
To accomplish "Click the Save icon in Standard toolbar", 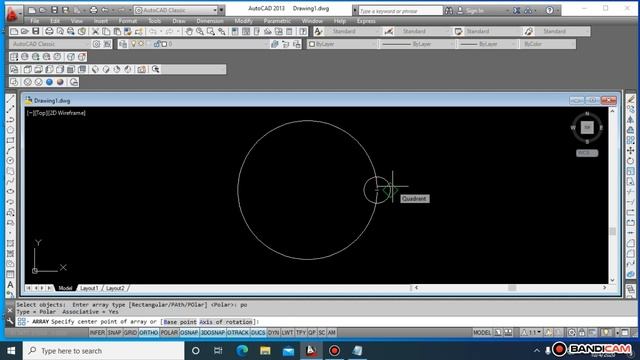I will (36, 31).
